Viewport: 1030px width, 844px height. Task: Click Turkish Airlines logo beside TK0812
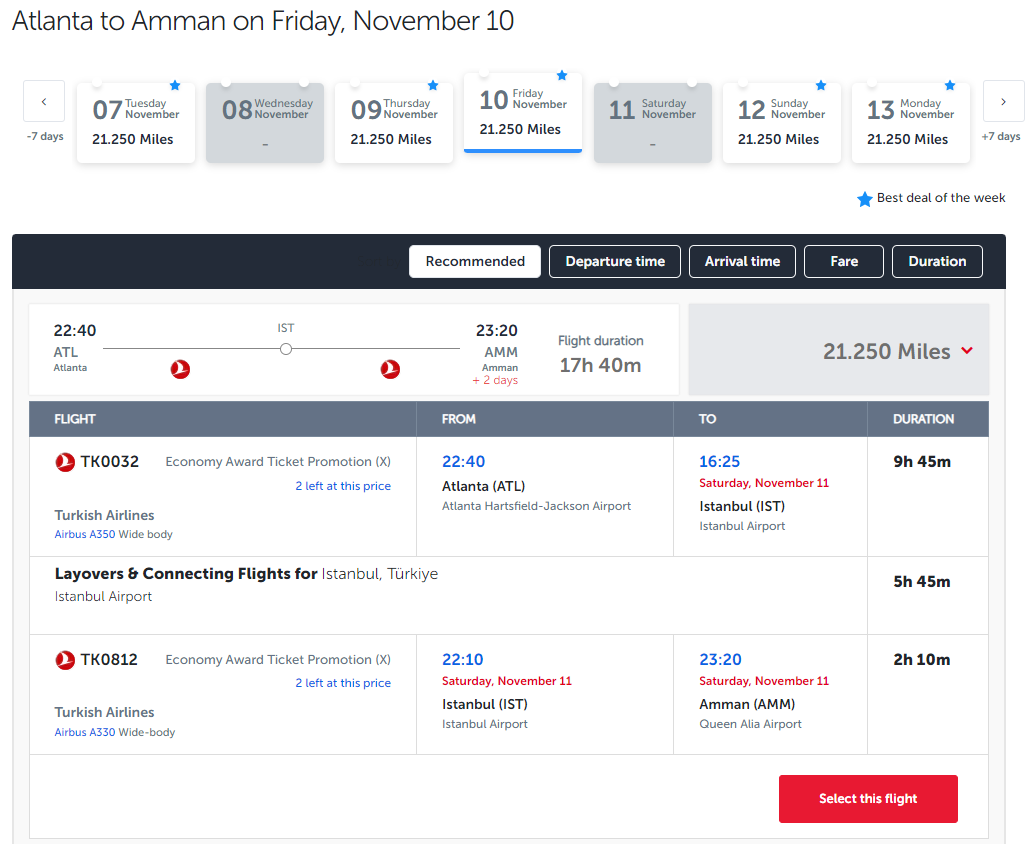click(65, 660)
